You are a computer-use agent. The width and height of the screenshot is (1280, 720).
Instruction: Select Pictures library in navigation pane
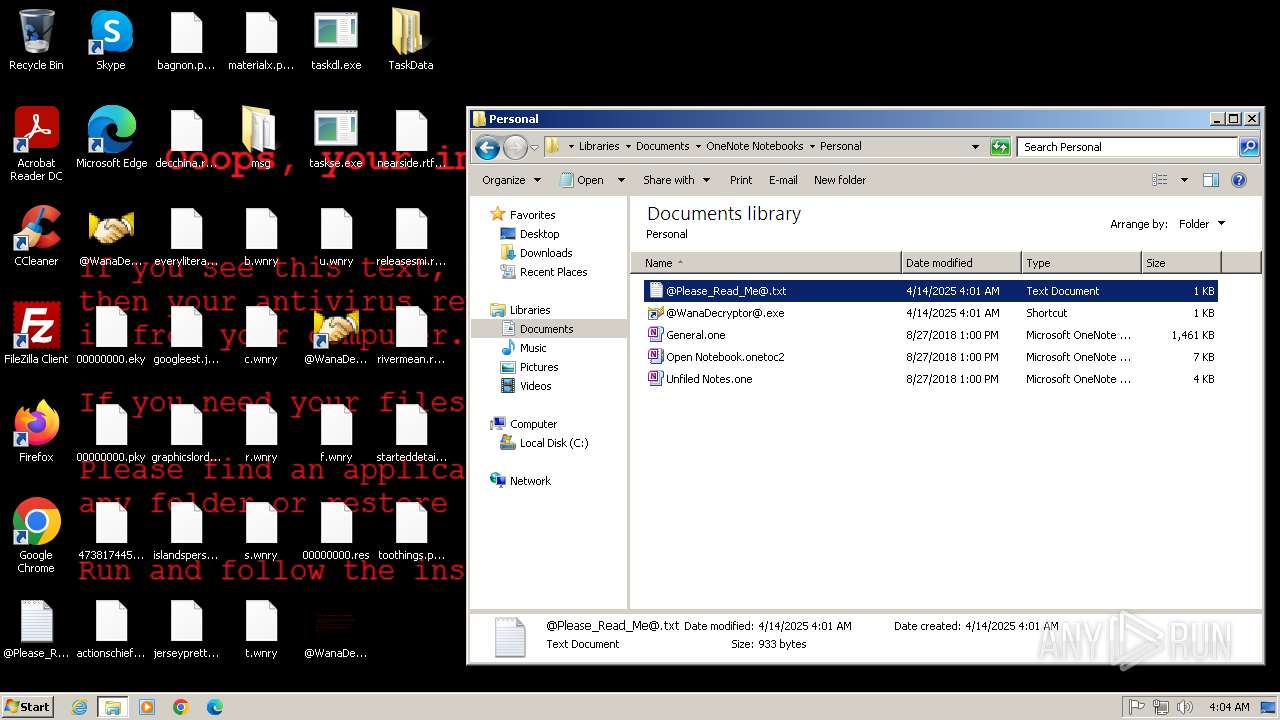click(x=539, y=367)
